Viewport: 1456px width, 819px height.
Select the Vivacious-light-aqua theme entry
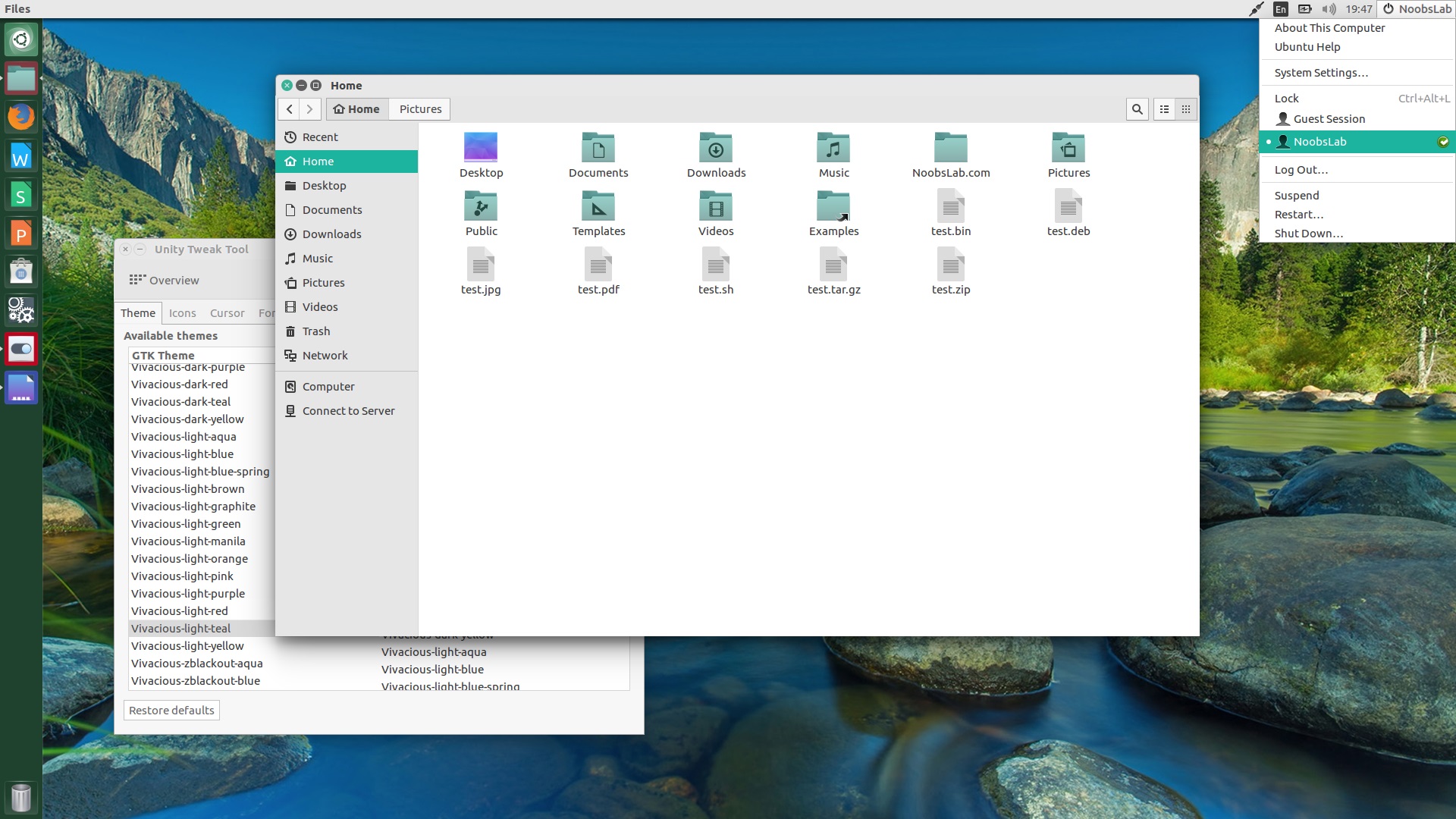click(x=184, y=437)
